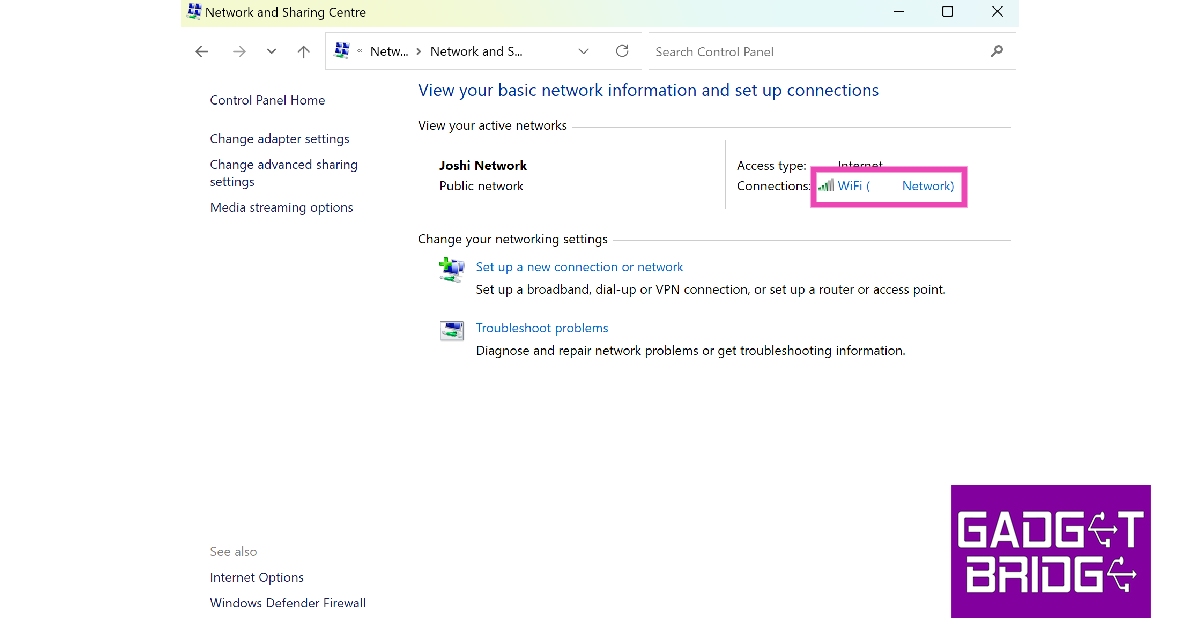The height and width of the screenshot is (628, 1200).
Task: Expand the address bar history dropdown
Action: 584,51
